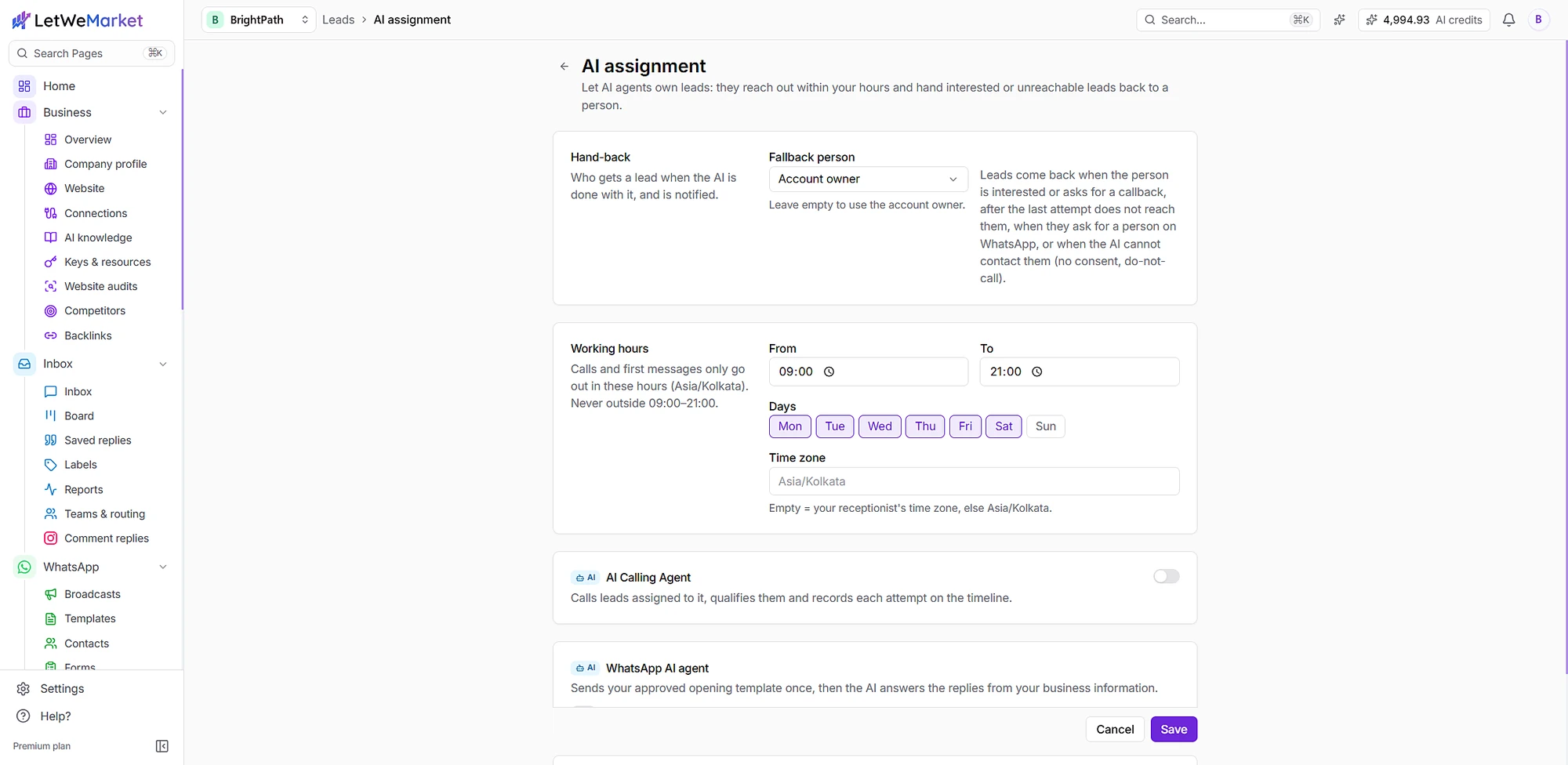Open Comment replies page
Screen dimensions: 1568x765
click(107, 538)
